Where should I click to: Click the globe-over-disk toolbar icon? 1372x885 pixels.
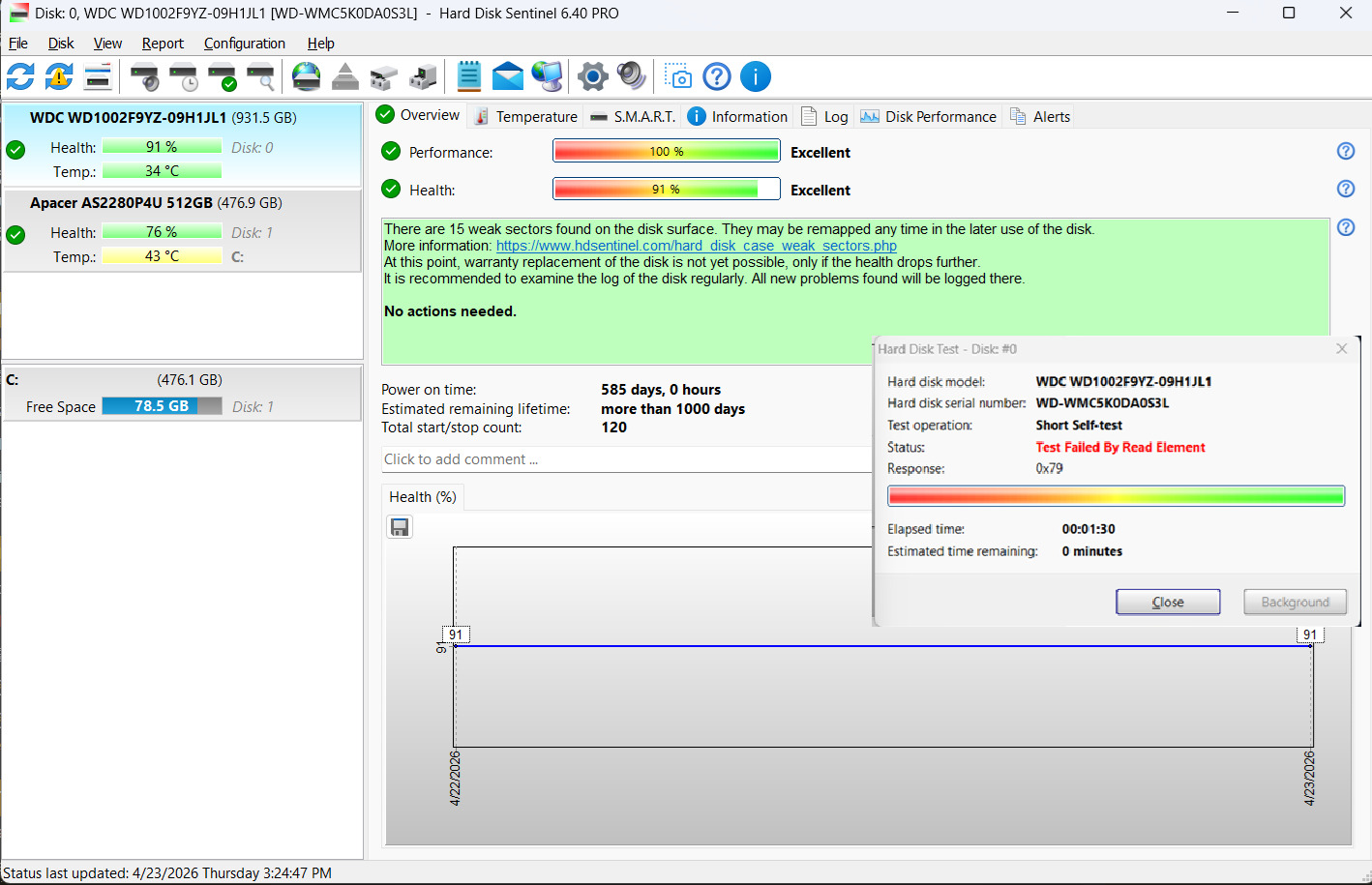307,76
